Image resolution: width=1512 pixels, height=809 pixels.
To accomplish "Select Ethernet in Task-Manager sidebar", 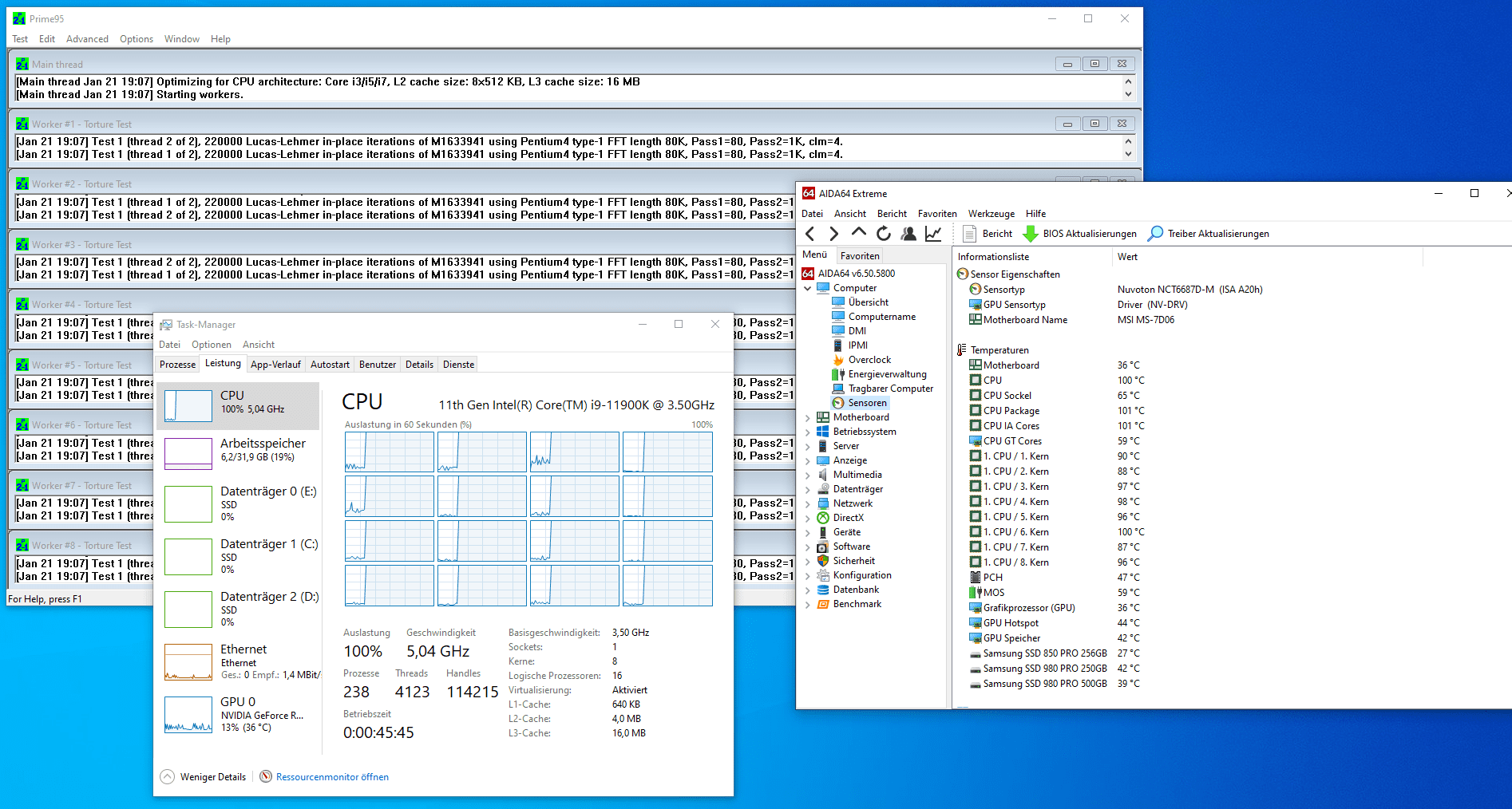I will coord(238,661).
